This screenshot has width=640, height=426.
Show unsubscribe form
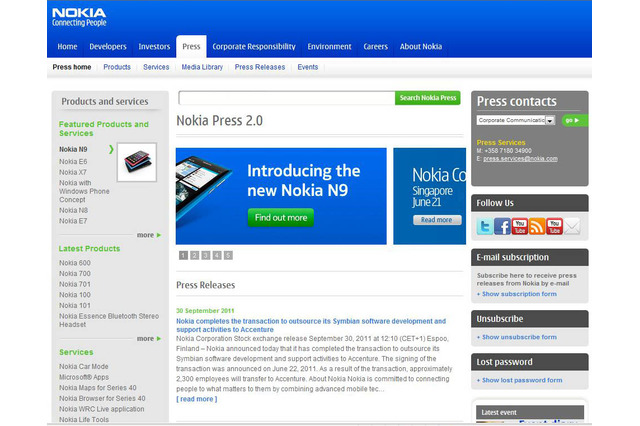[x=516, y=337]
